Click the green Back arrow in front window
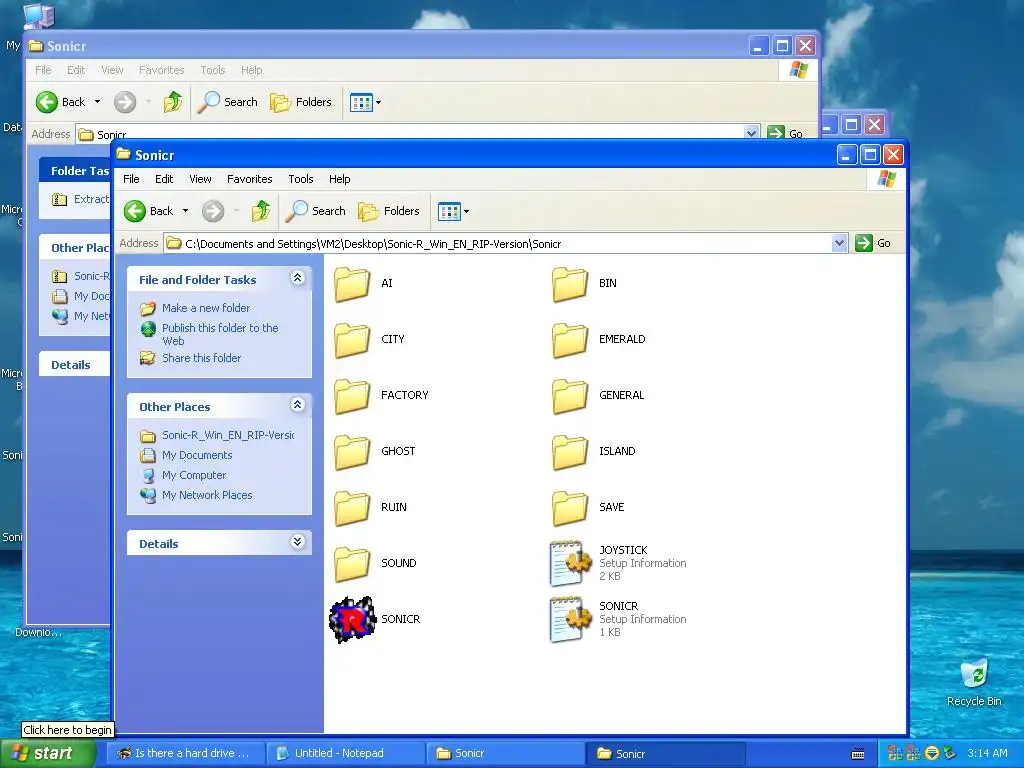Viewport: 1024px width, 768px height. tap(135, 211)
